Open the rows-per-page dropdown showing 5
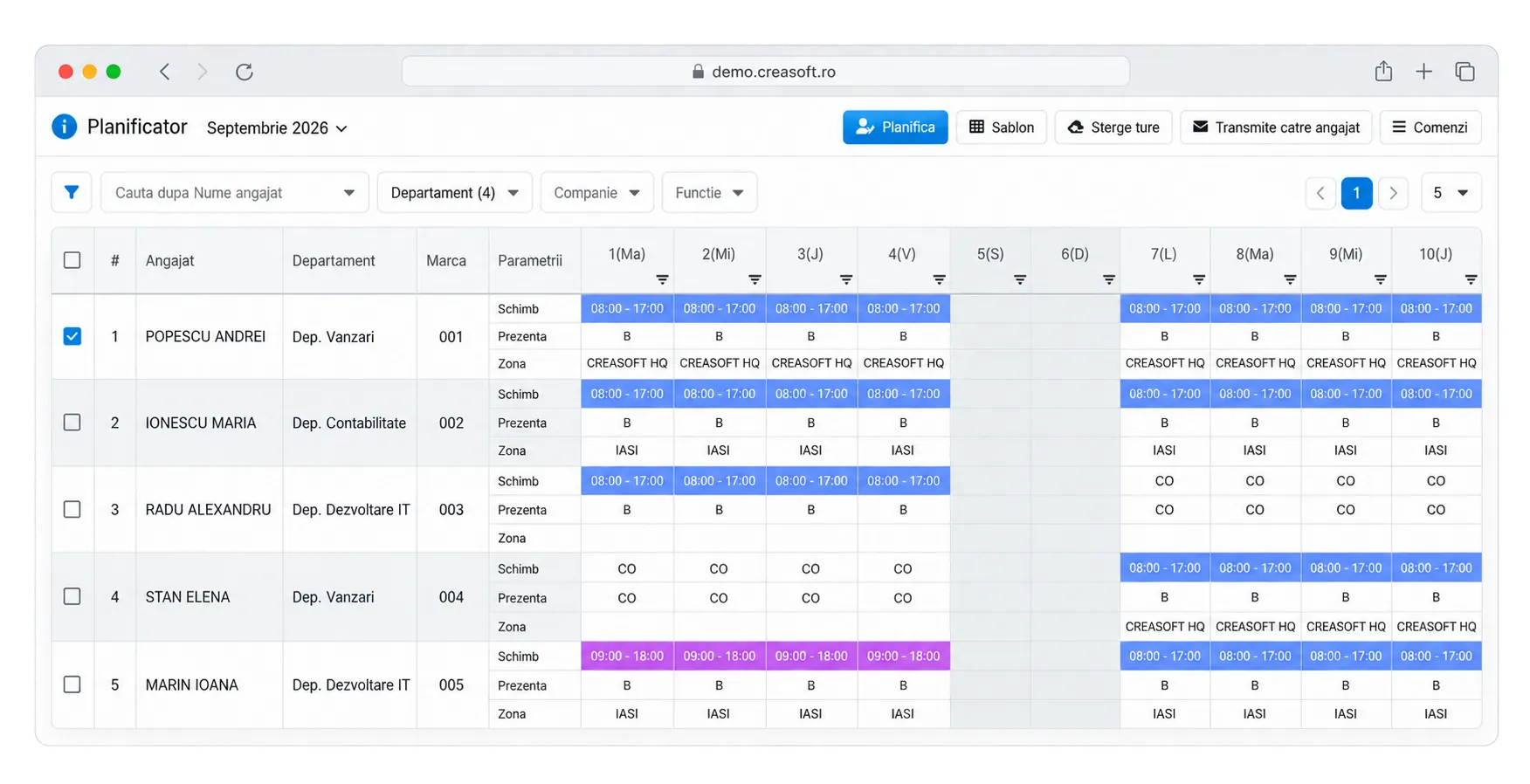1530x784 pixels. 1451,193
